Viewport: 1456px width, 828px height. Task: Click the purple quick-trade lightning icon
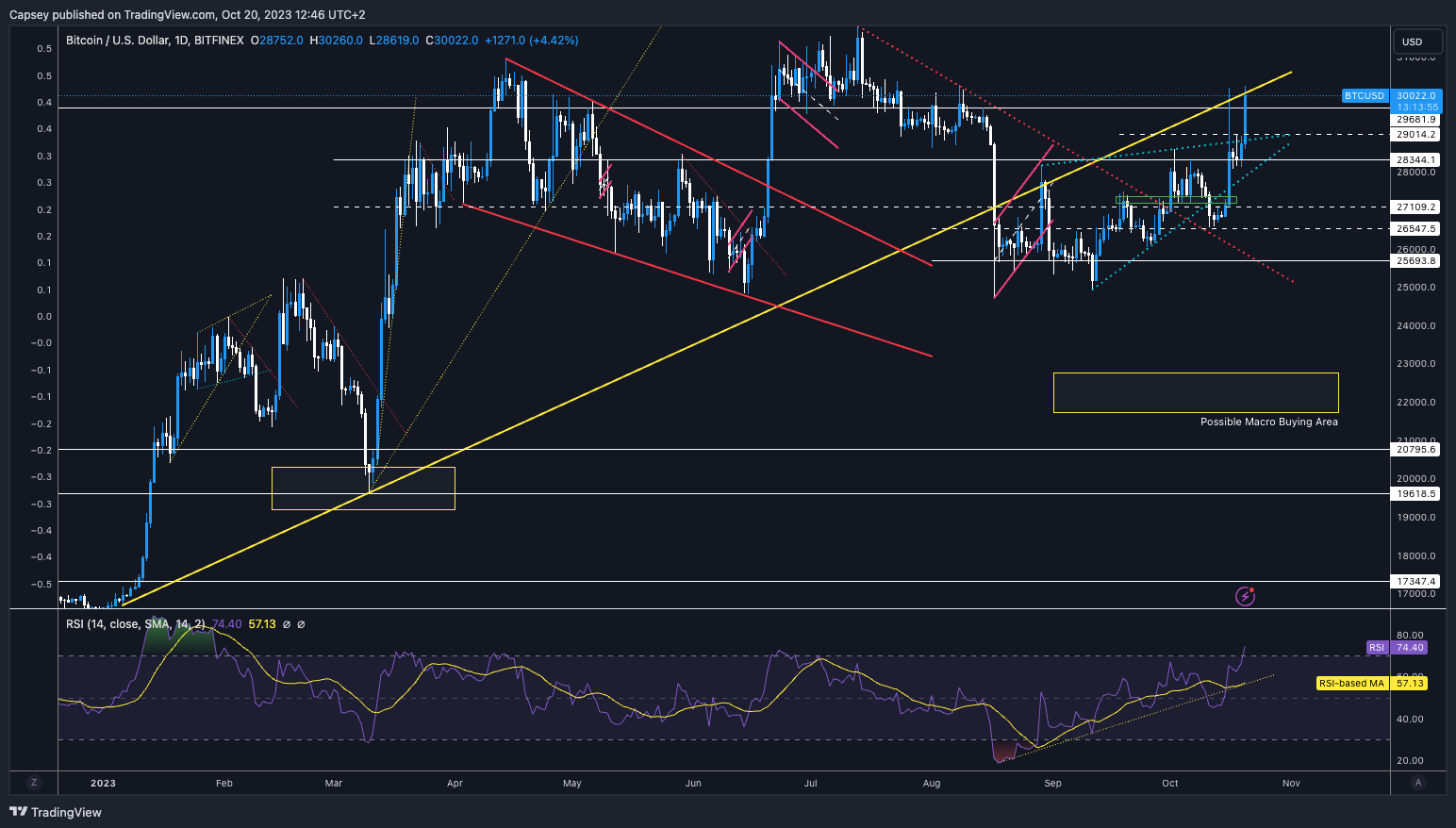pos(1245,596)
